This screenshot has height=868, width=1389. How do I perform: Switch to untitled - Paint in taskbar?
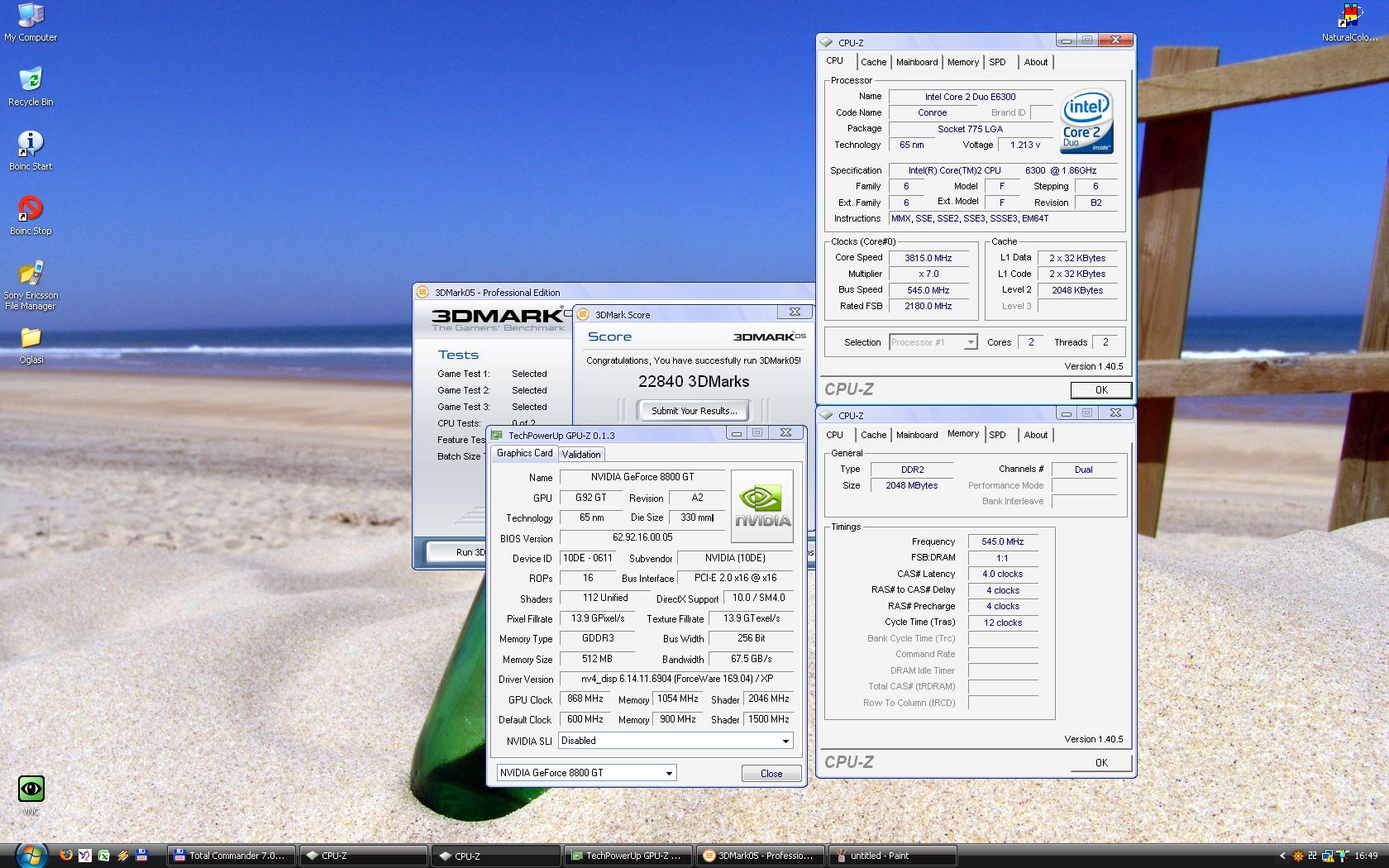[894, 856]
